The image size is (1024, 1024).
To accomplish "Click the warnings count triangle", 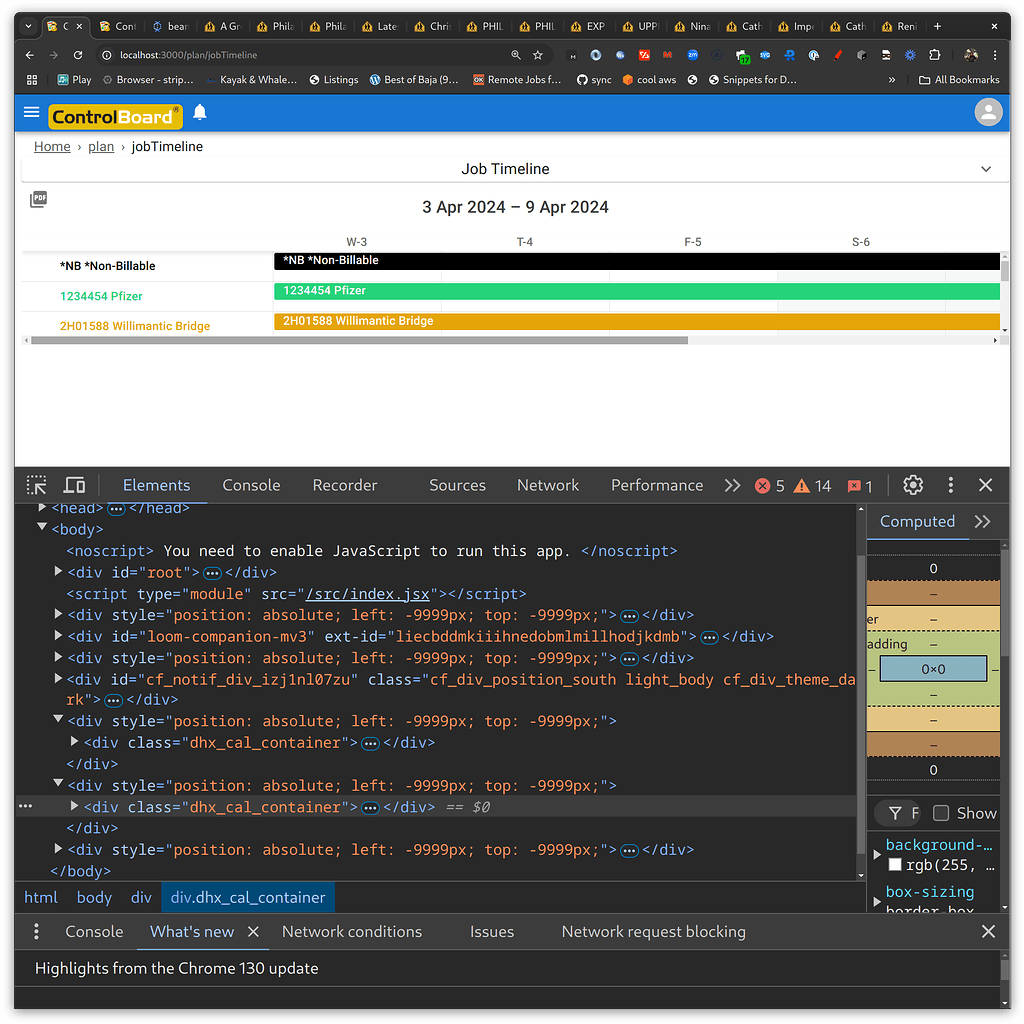I will (812, 486).
